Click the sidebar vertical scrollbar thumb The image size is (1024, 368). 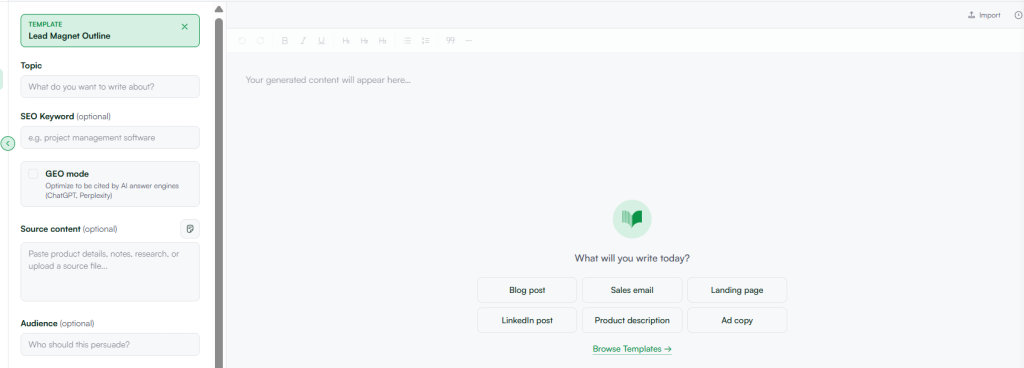(x=219, y=192)
